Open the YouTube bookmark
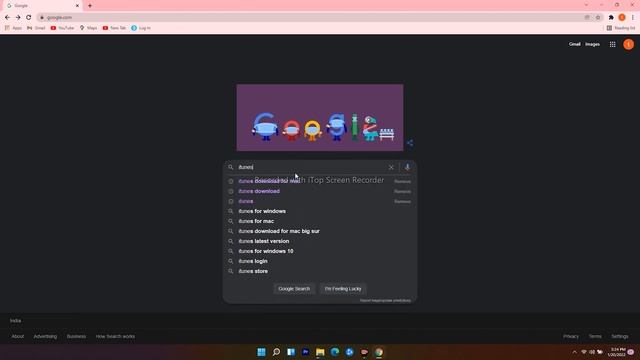Image resolution: width=640 pixels, height=360 pixels. click(x=62, y=28)
